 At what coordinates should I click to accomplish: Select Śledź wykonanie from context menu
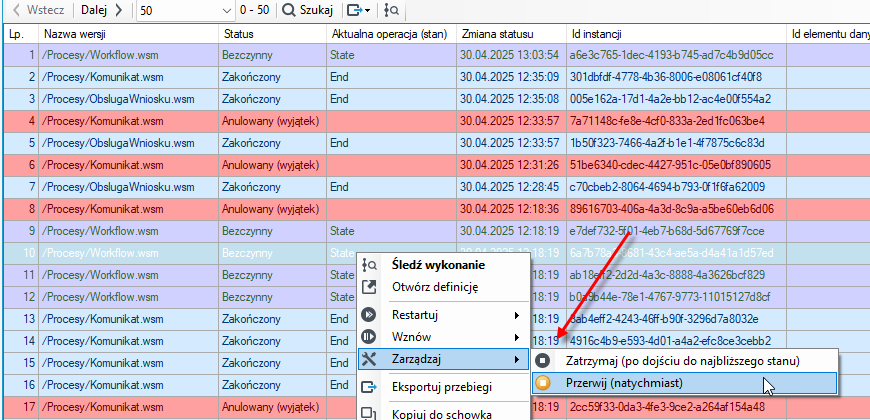(438, 265)
